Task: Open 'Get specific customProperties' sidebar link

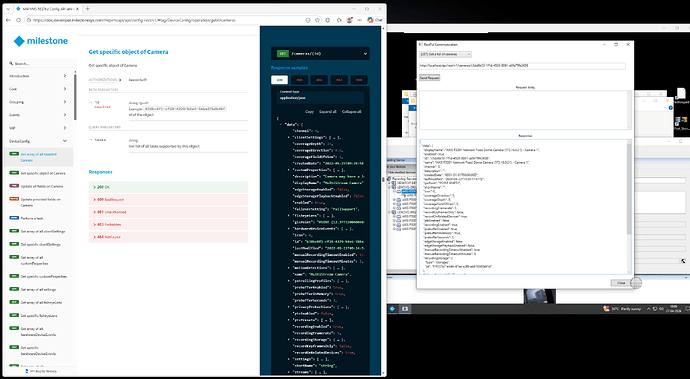Action: (44, 276)
